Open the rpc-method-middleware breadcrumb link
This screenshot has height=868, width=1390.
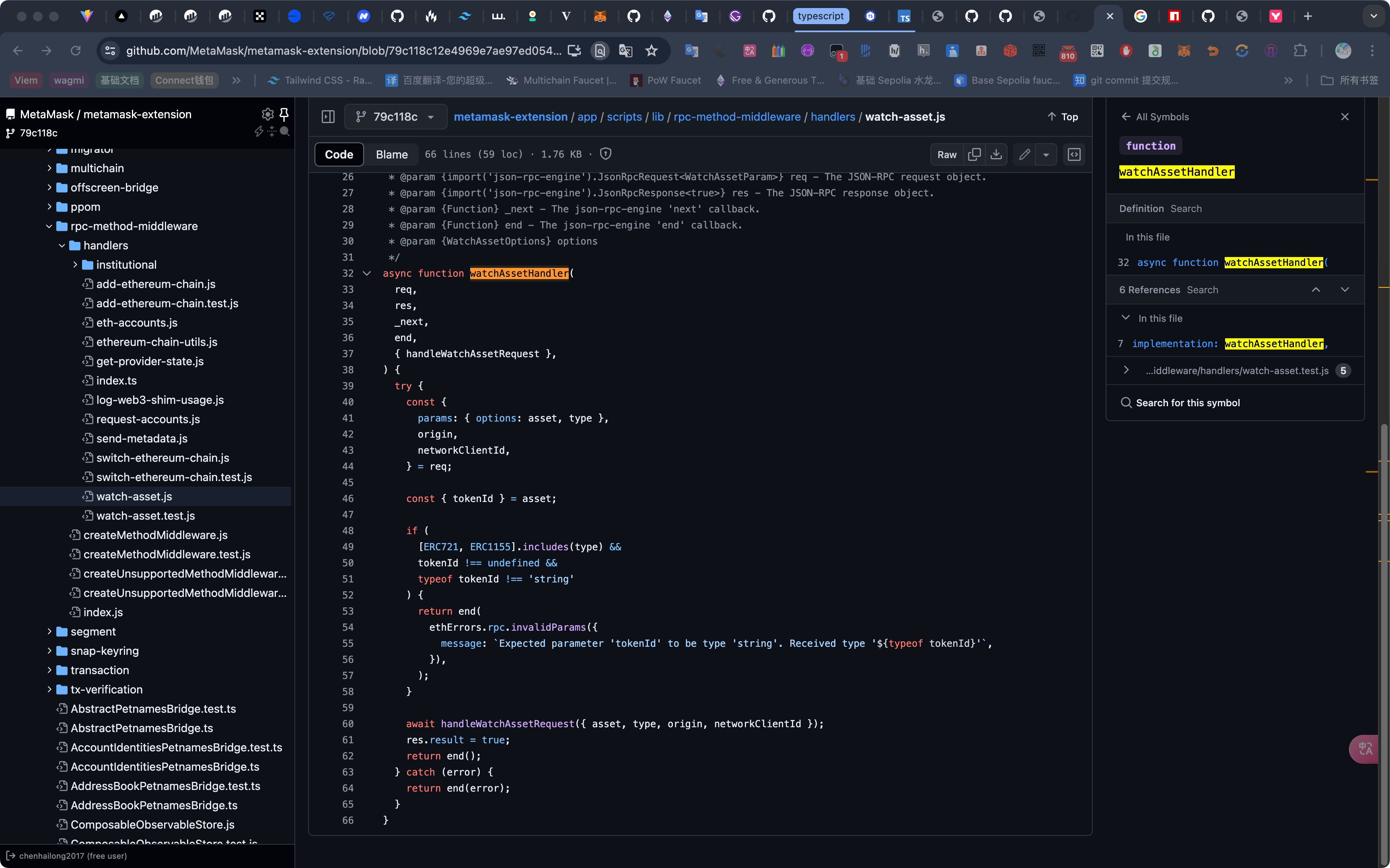point(737,117)
